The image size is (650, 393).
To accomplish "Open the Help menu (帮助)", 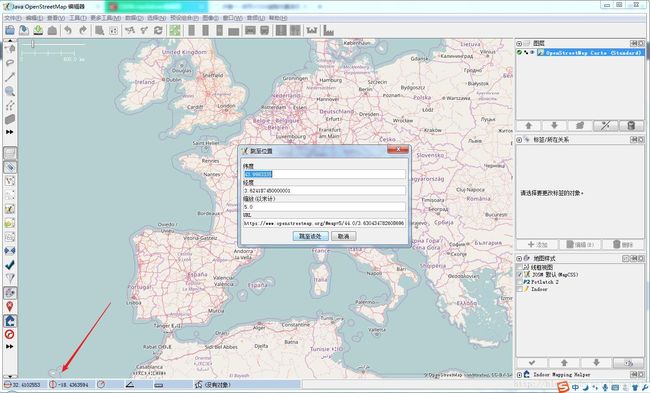I will click(x=278, y=18).
